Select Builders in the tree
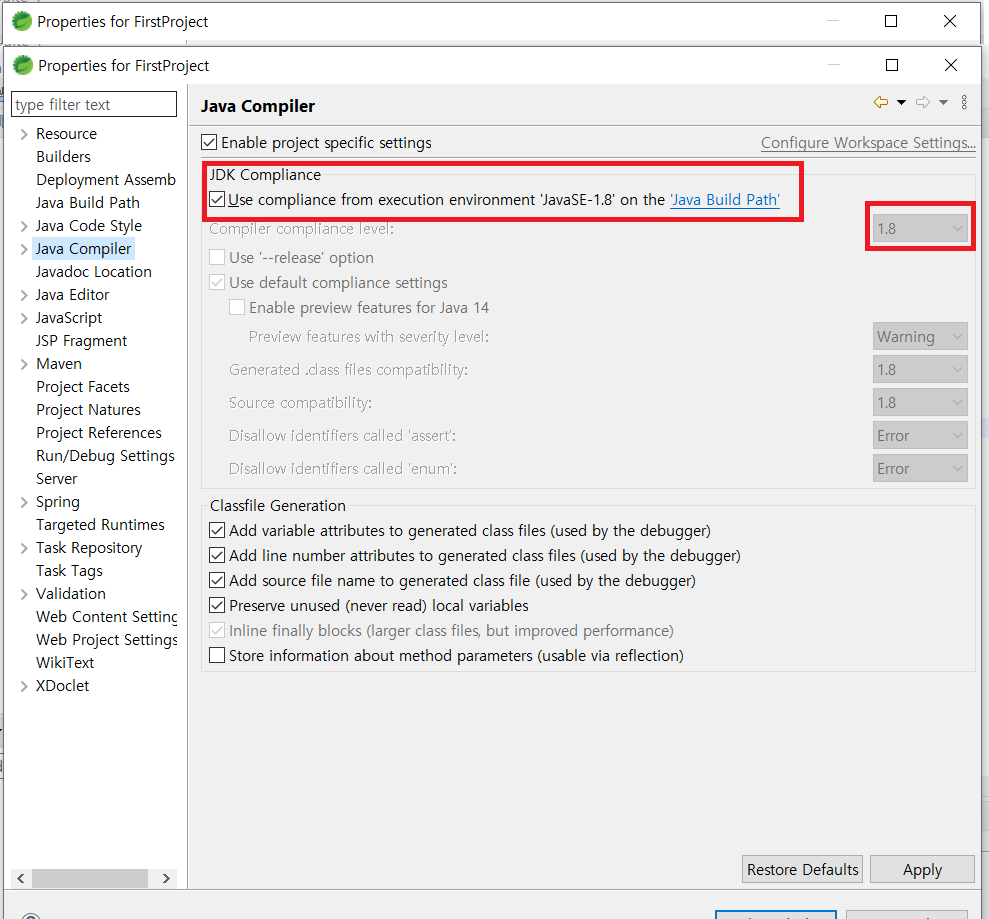Image resolution: width=989 pixels, height=919 pixels. pos(63,156)
